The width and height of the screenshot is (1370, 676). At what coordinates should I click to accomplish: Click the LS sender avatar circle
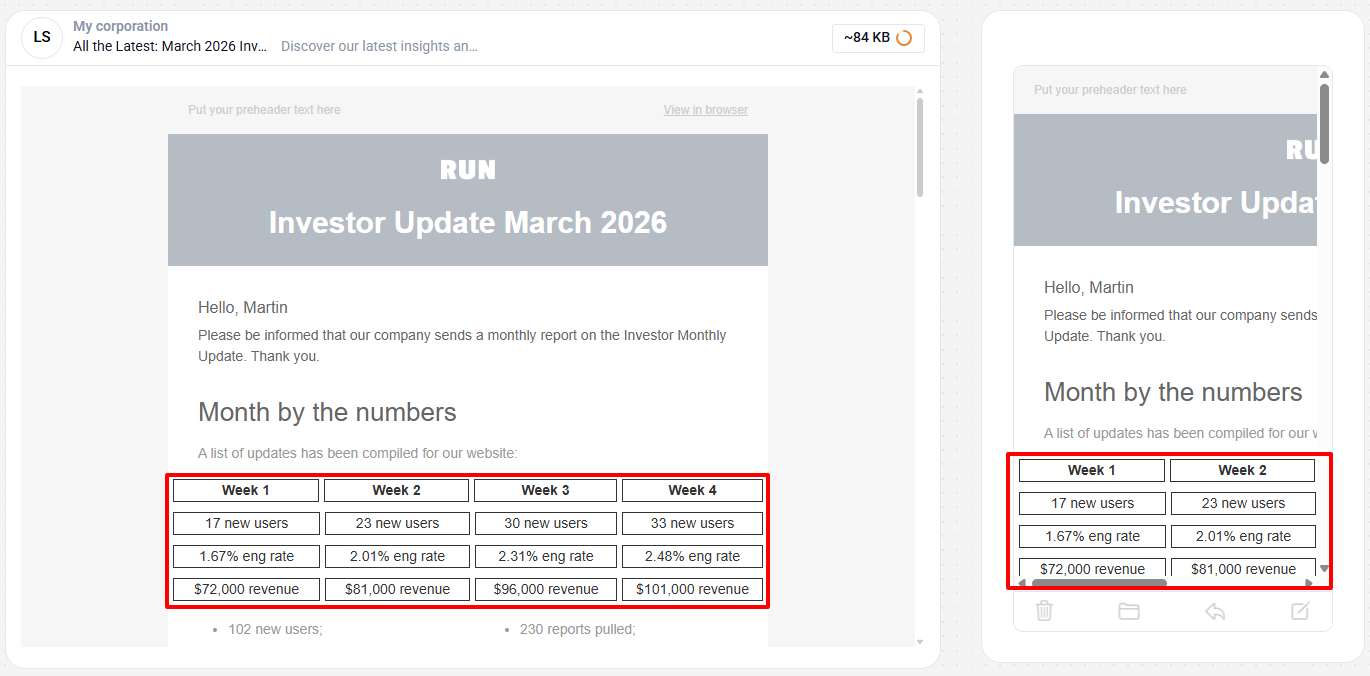[41, 37]
